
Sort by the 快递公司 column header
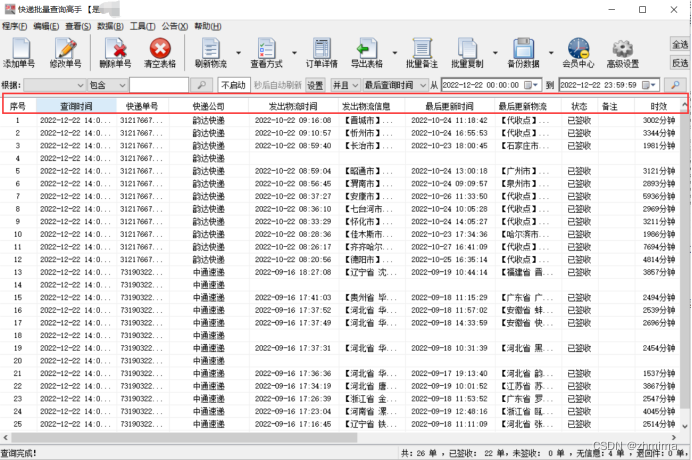click(x=208, y=106)
